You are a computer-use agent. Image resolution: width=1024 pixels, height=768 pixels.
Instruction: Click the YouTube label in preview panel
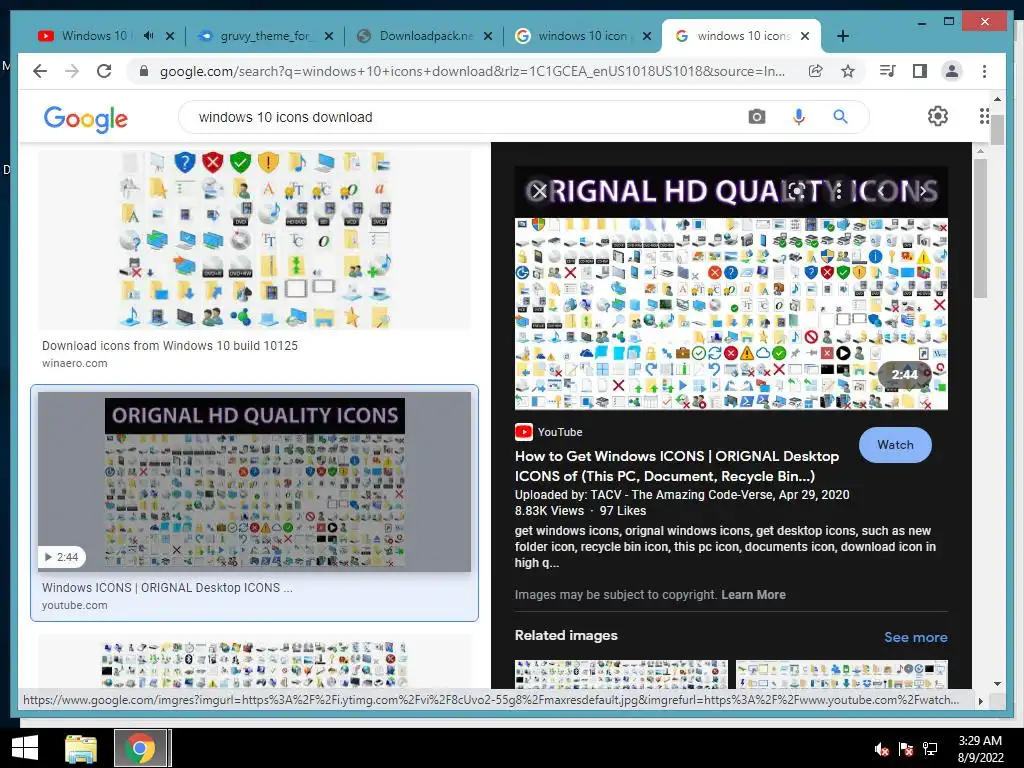560,432
